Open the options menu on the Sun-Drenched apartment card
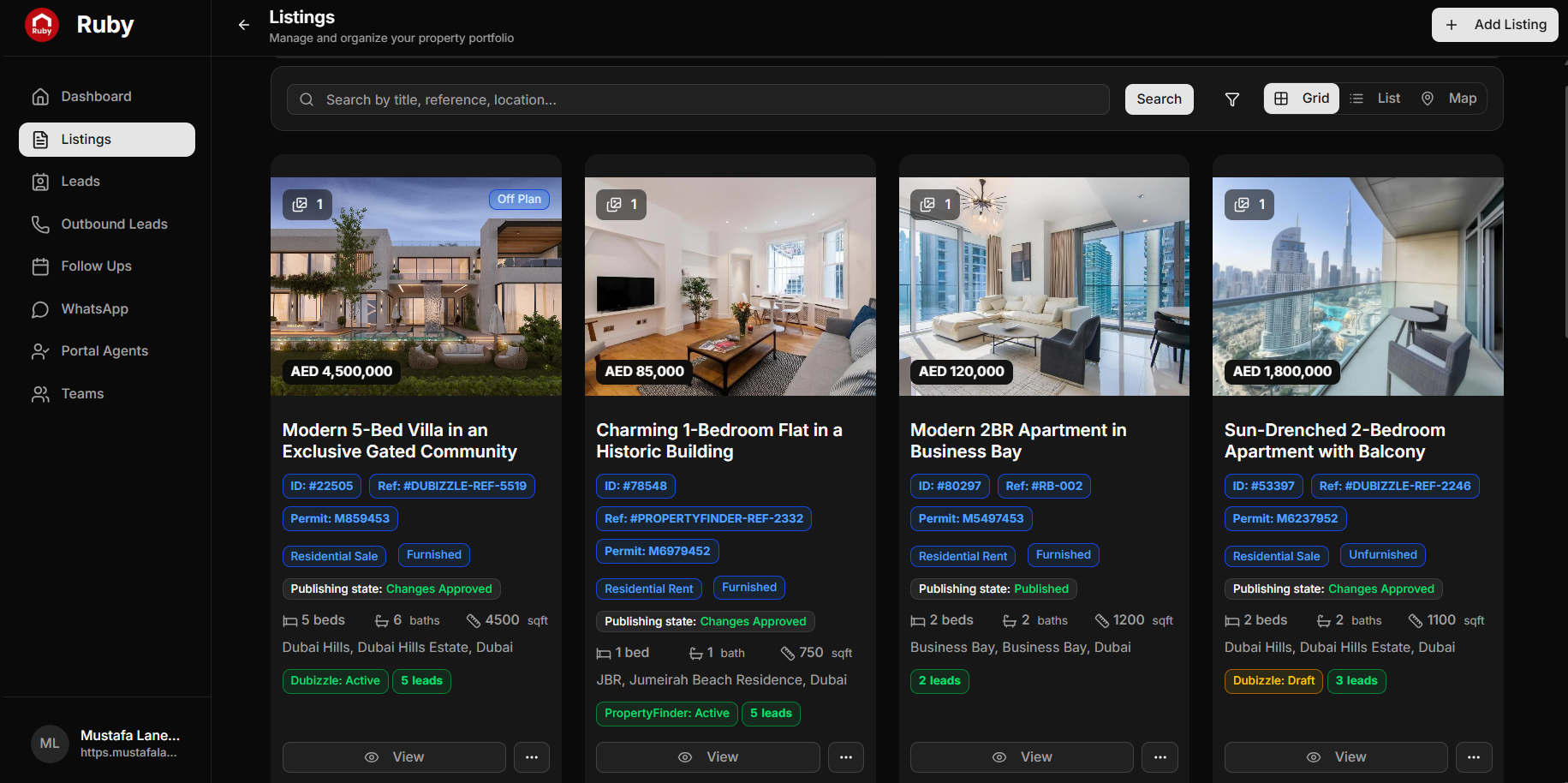 pos(1474,757)
